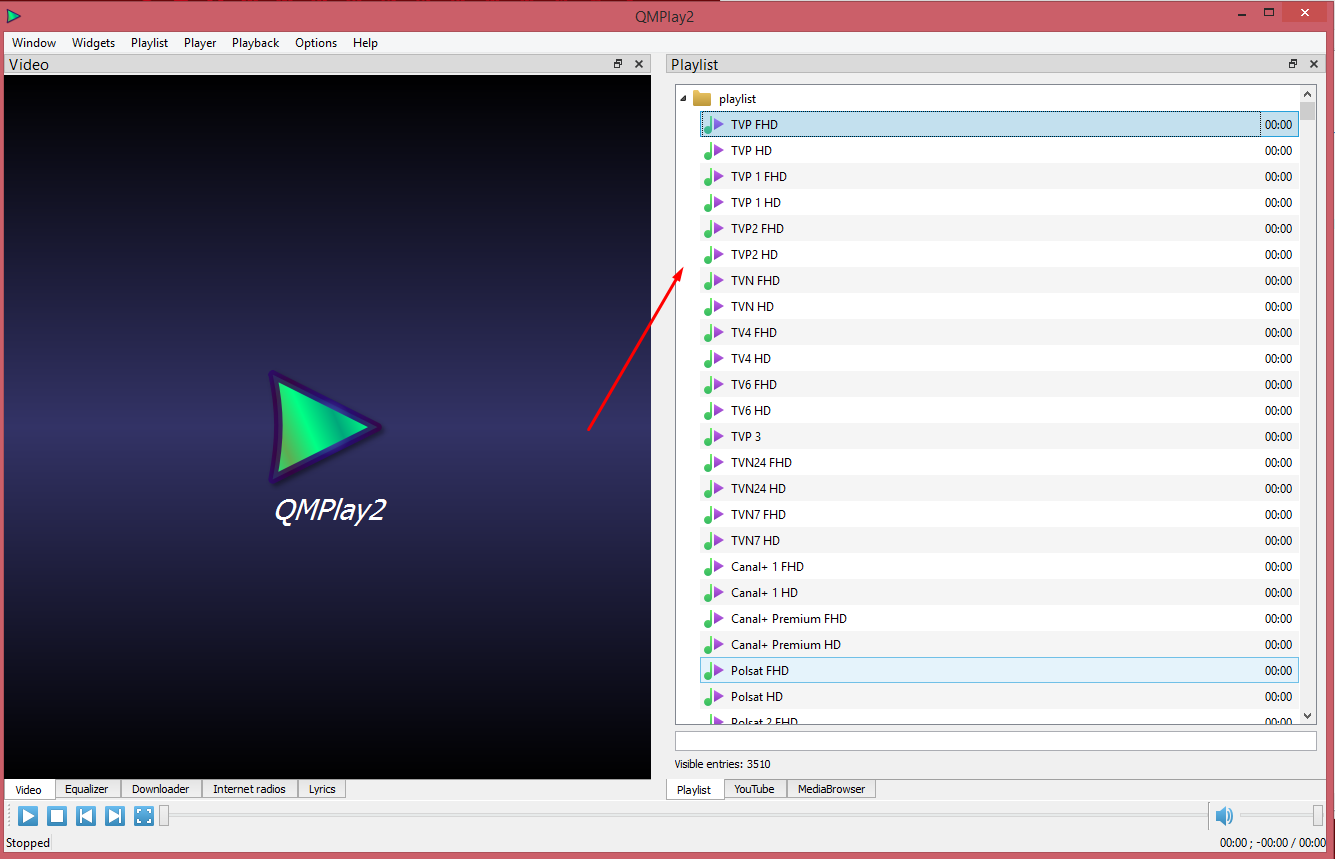Select the TV4 FHD entry
Viewport: 1335px width, 859px height.
coord(999,333)
